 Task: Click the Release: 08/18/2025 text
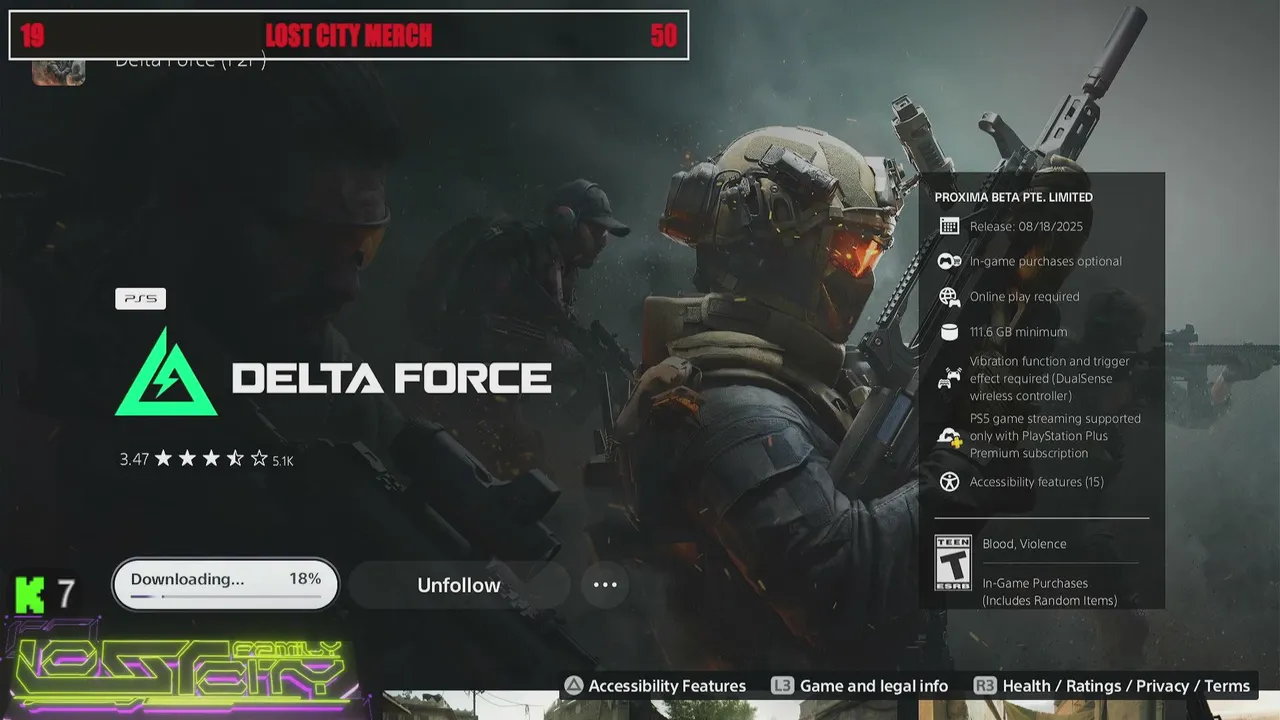coord(1026,227)
